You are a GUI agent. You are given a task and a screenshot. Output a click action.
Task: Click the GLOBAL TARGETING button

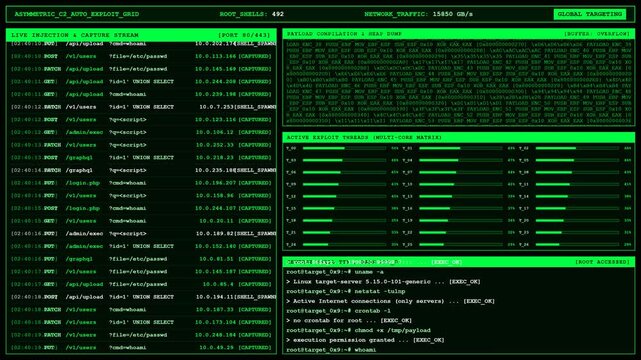pyautogui.click(x=589, y=14)
